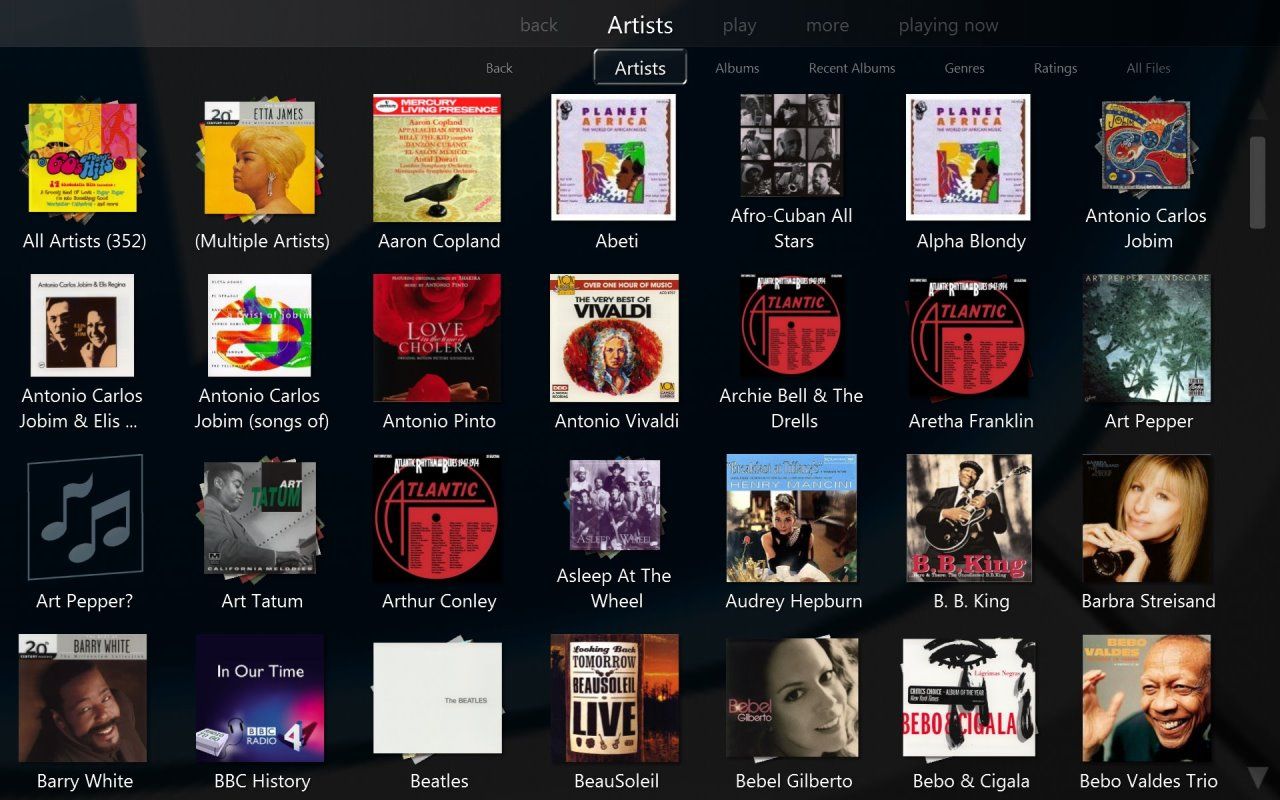
Task: Open Art Tatum album cover
Action: 259,517
